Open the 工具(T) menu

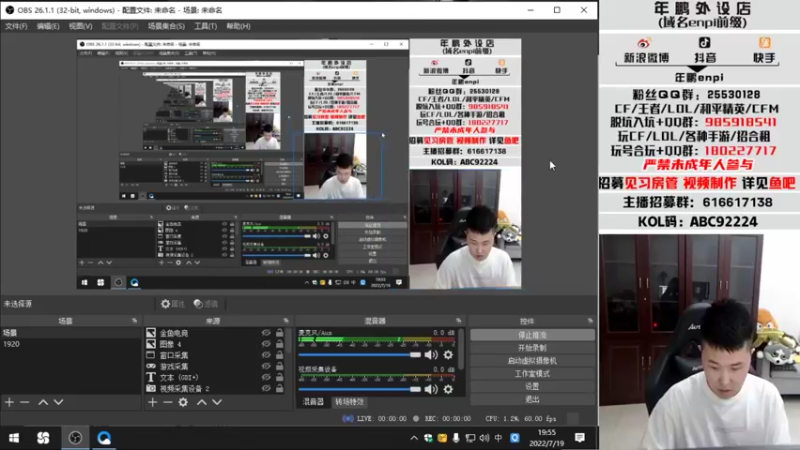[205, 26]
